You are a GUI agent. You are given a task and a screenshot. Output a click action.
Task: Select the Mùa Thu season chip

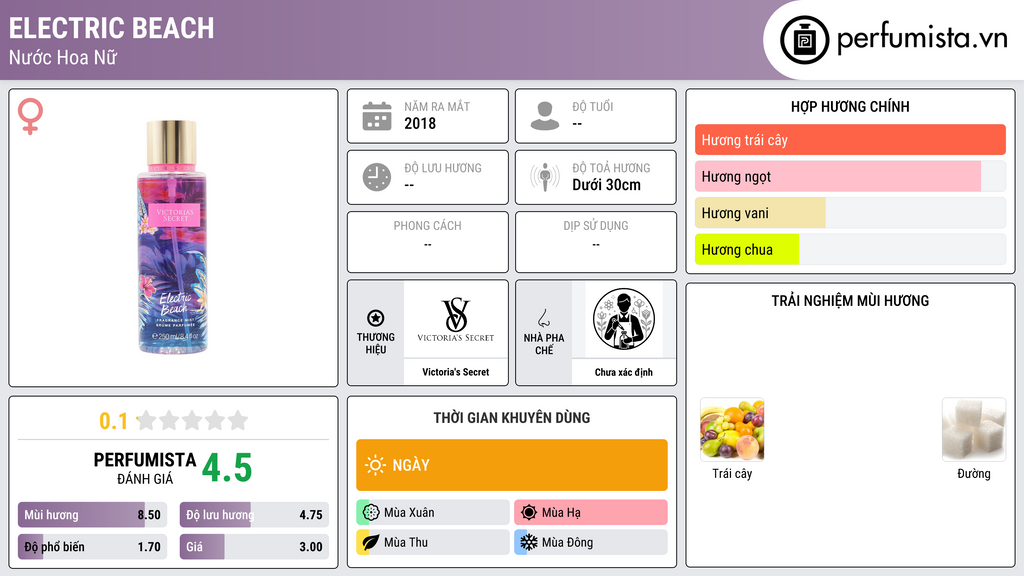433,542
